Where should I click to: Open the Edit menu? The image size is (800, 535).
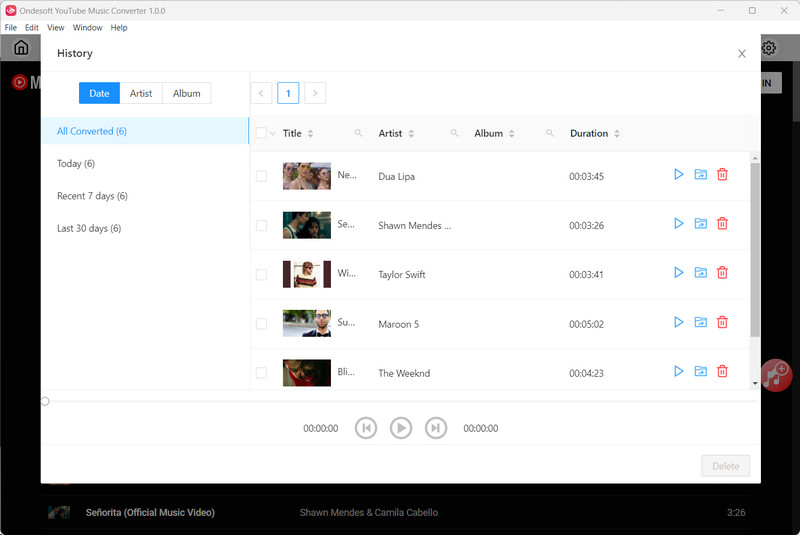[32, 28]
